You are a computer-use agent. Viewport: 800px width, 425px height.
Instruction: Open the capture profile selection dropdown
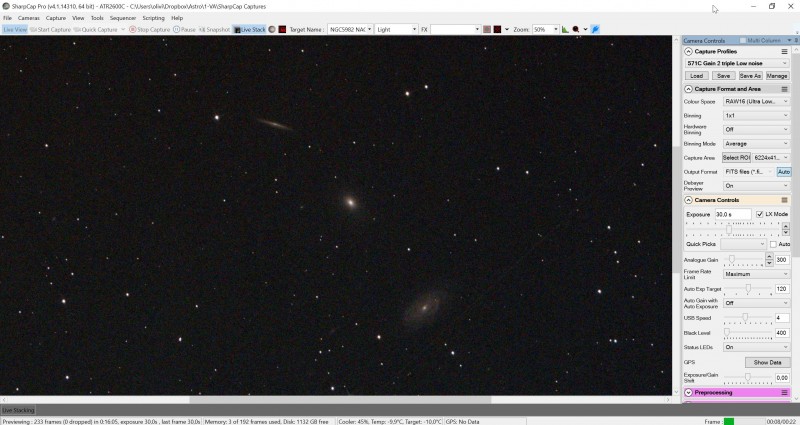click(x=737, y=63)
